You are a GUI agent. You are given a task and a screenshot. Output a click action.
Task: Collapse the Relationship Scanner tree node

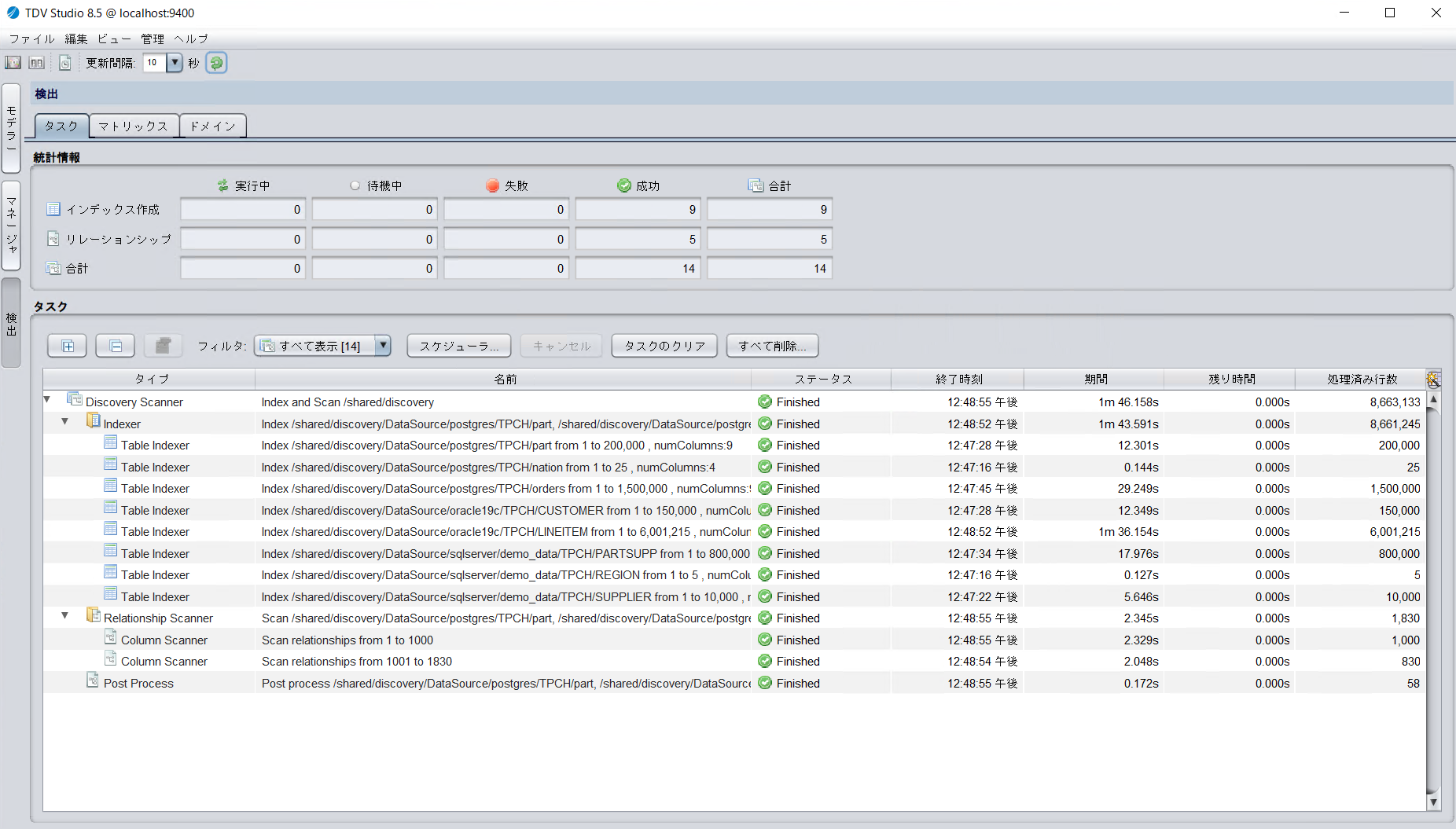point(65,616)
